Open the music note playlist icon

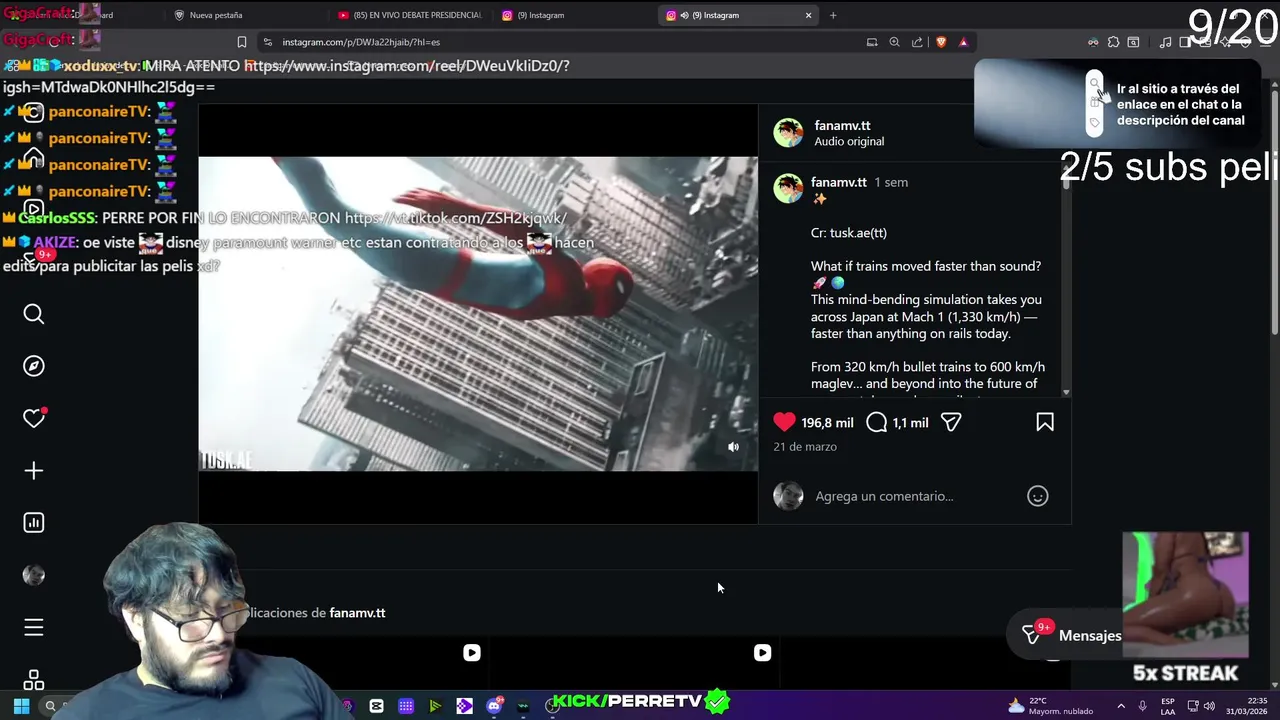(x=1165, y=42)
